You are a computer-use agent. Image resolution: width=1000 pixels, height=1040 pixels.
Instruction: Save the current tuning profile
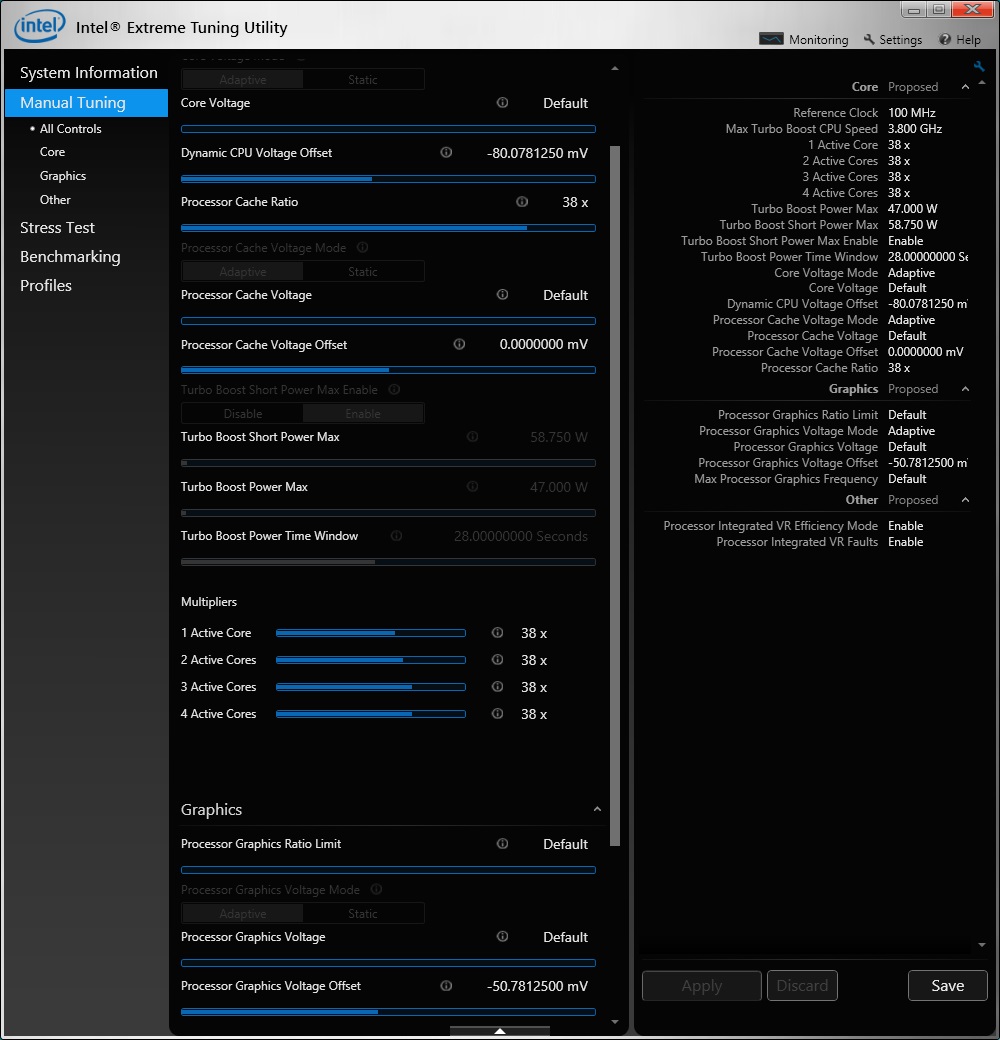(948, 986)
